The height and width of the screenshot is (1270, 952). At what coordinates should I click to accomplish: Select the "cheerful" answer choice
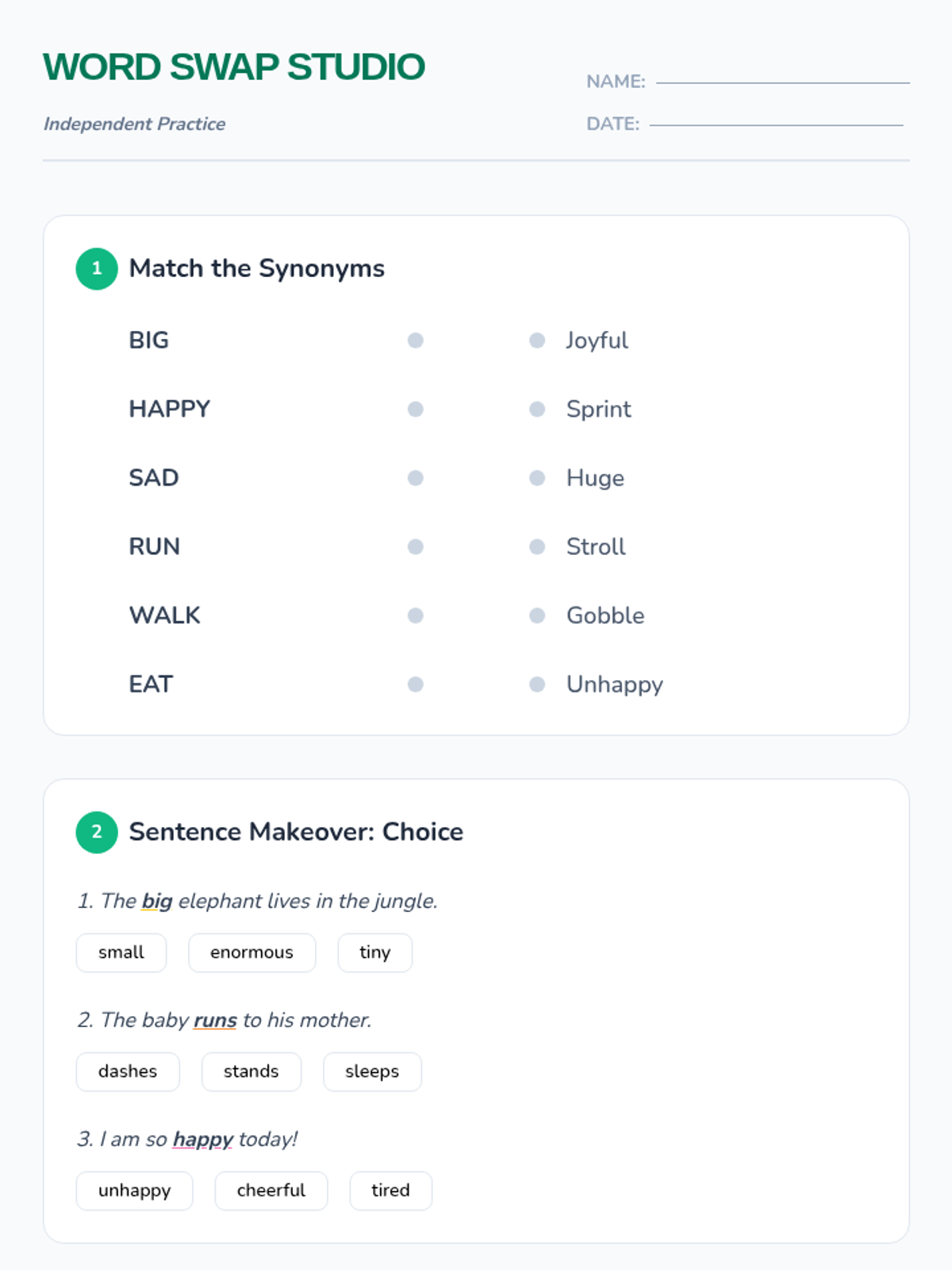pyautogui.click(x=271, y=1191)
